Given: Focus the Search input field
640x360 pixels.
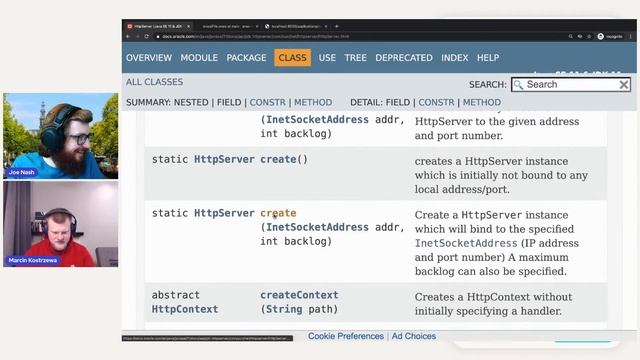Looking at the screenshot, I should pyautogui.click(x=571, y=84).
